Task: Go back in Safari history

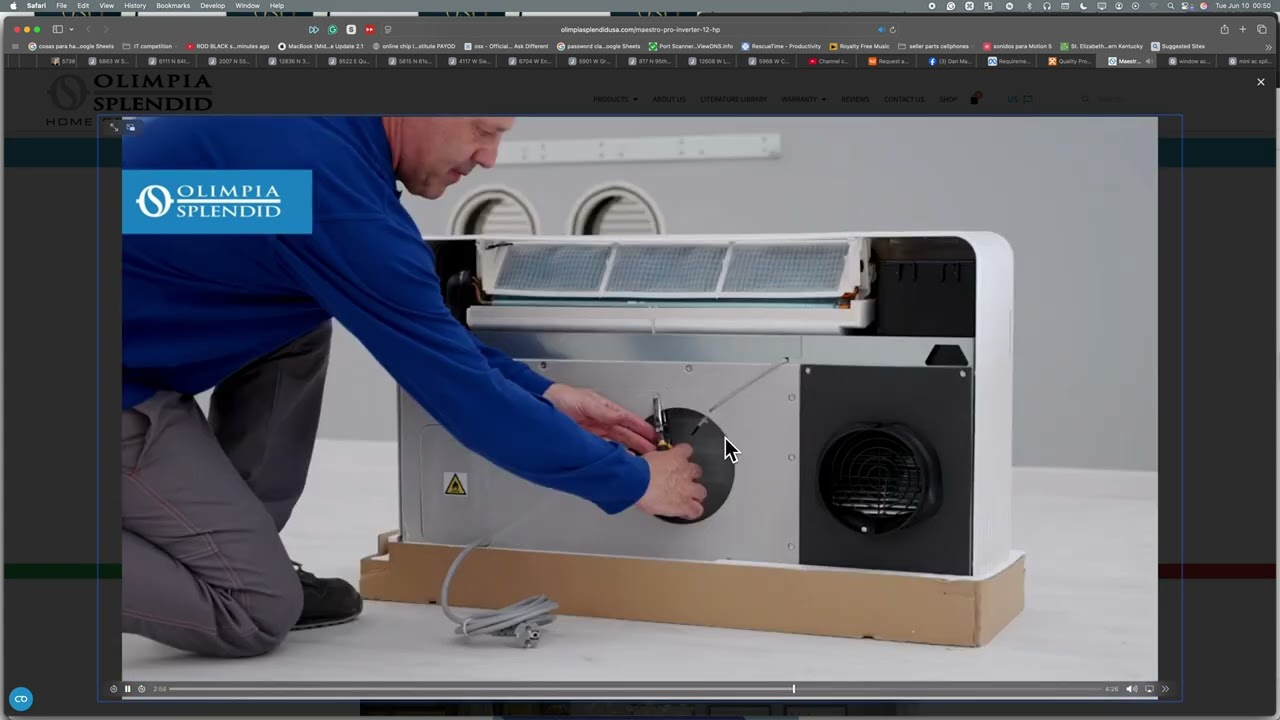Action: tap(88, 30)
